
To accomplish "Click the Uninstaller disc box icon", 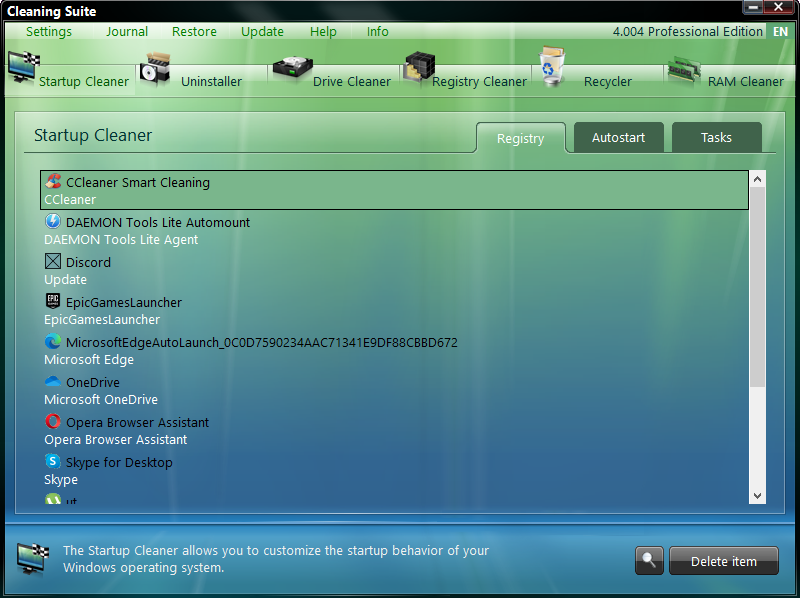I will (155, 68).
